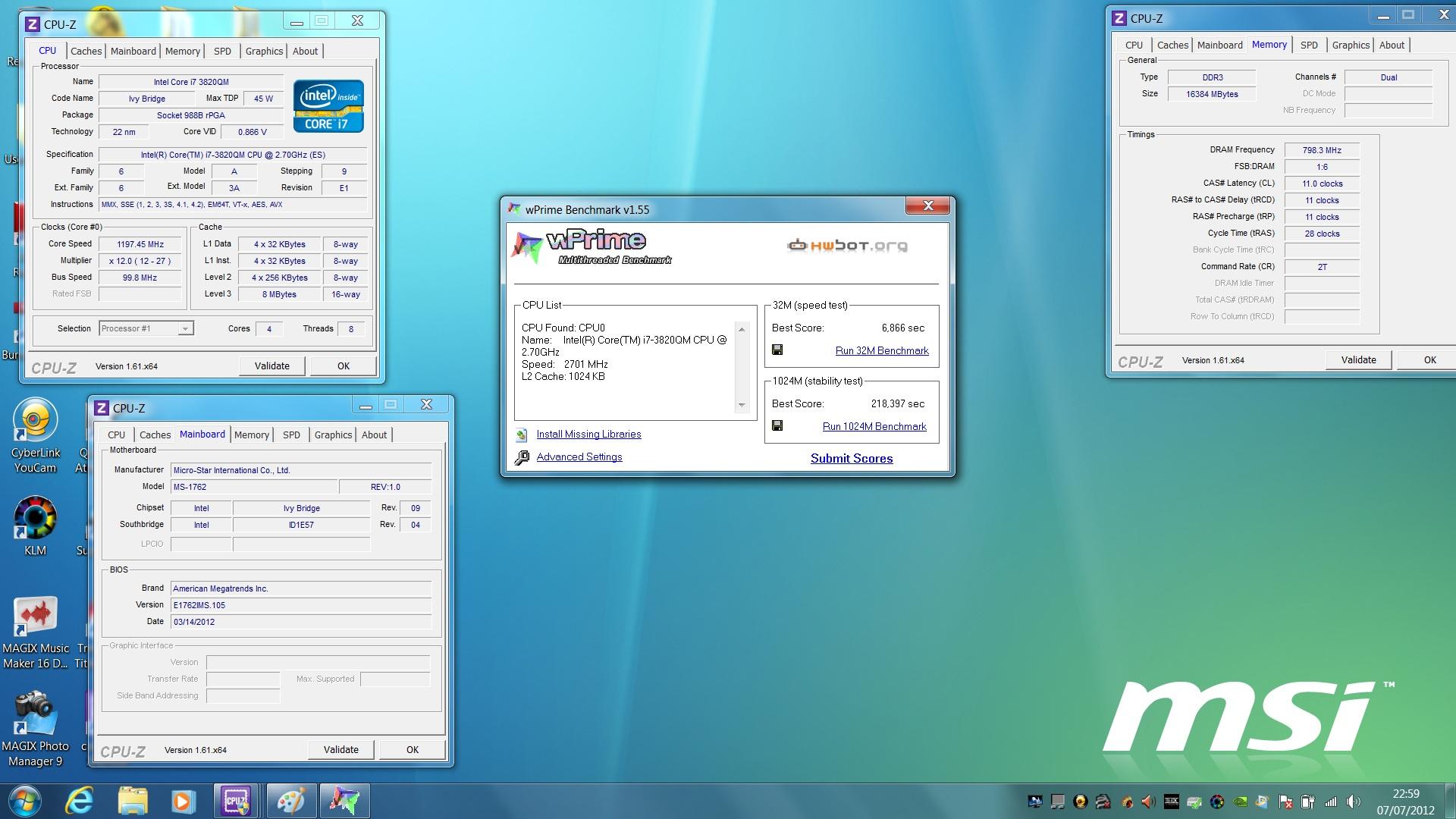Select CPU-Z taskbar button
This screenshot has height=819, width=1456.
click(x=236, y=801)
